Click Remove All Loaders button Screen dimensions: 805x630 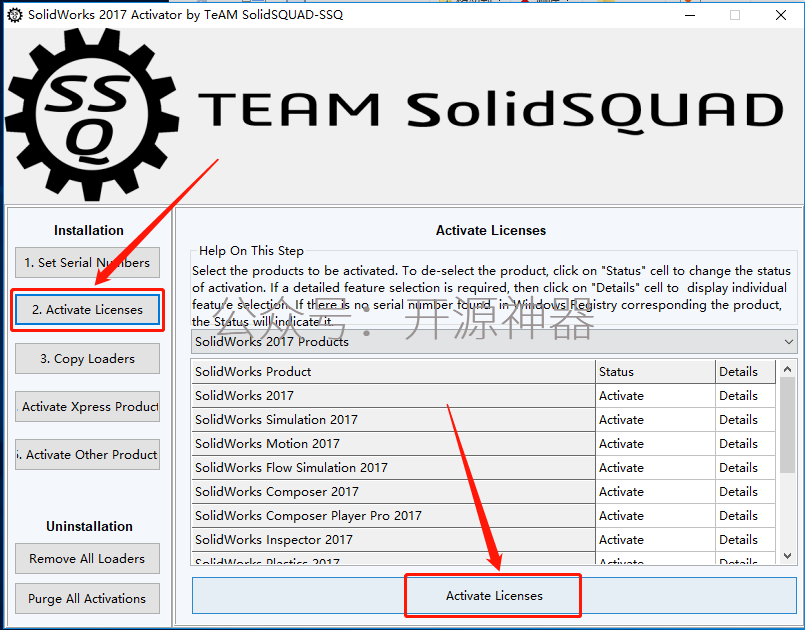click(x=87, y=559)
